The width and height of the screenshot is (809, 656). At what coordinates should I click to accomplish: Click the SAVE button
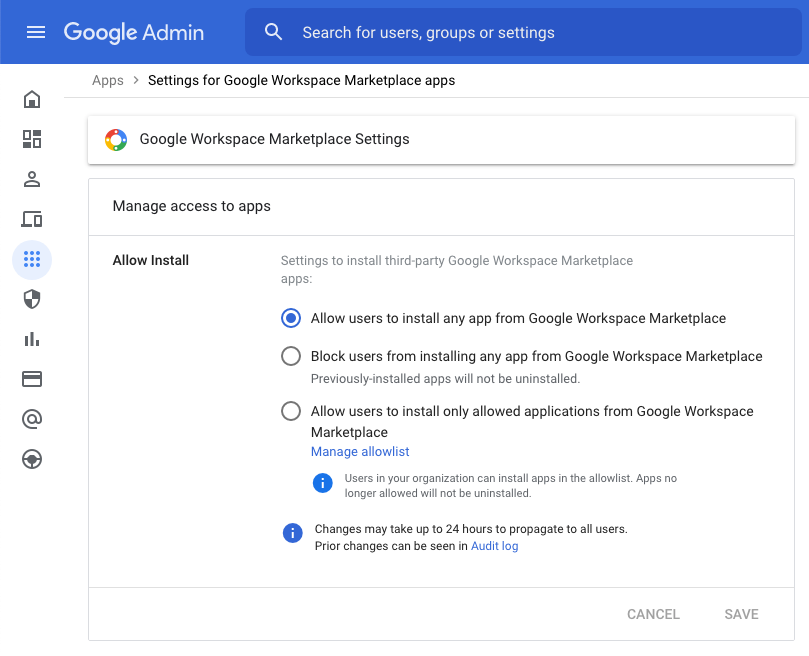point(741,614)
